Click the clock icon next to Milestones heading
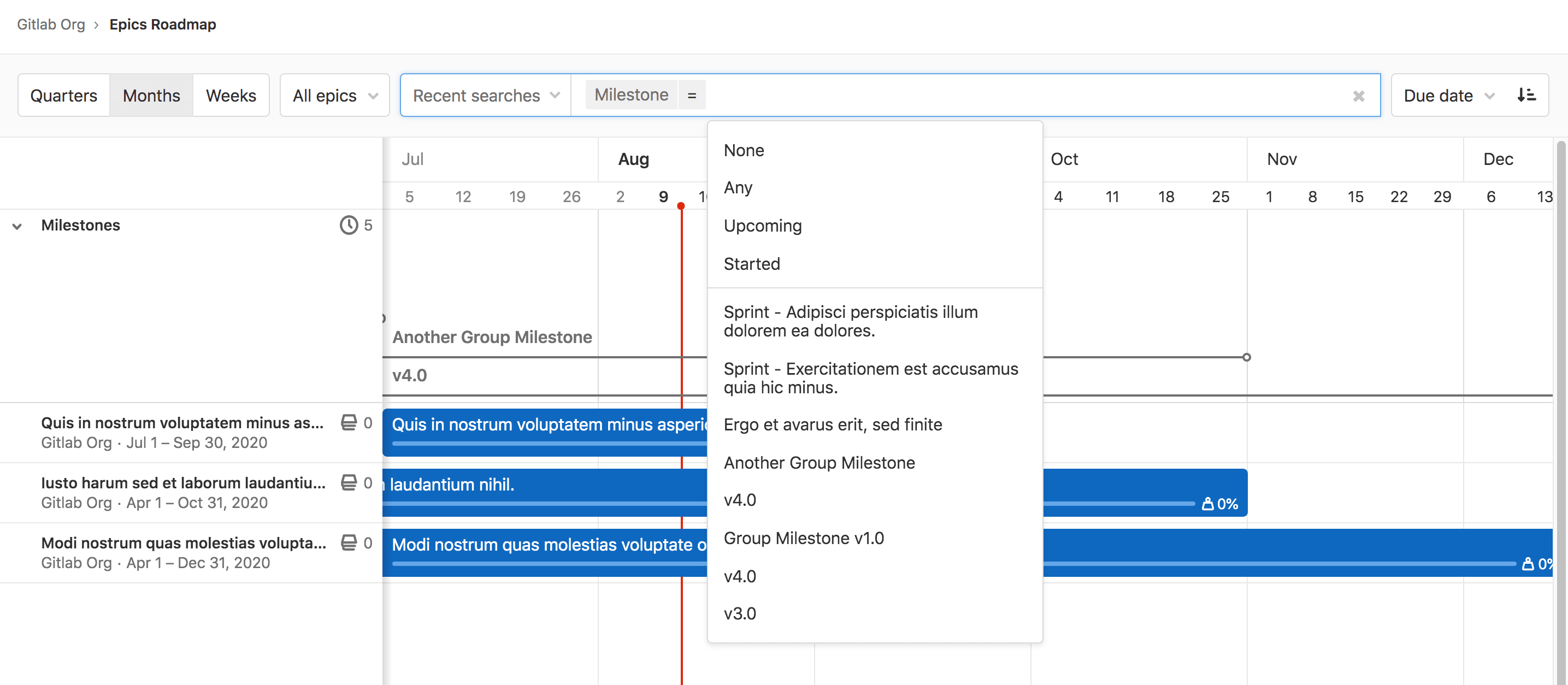 (x=347, y=225)
